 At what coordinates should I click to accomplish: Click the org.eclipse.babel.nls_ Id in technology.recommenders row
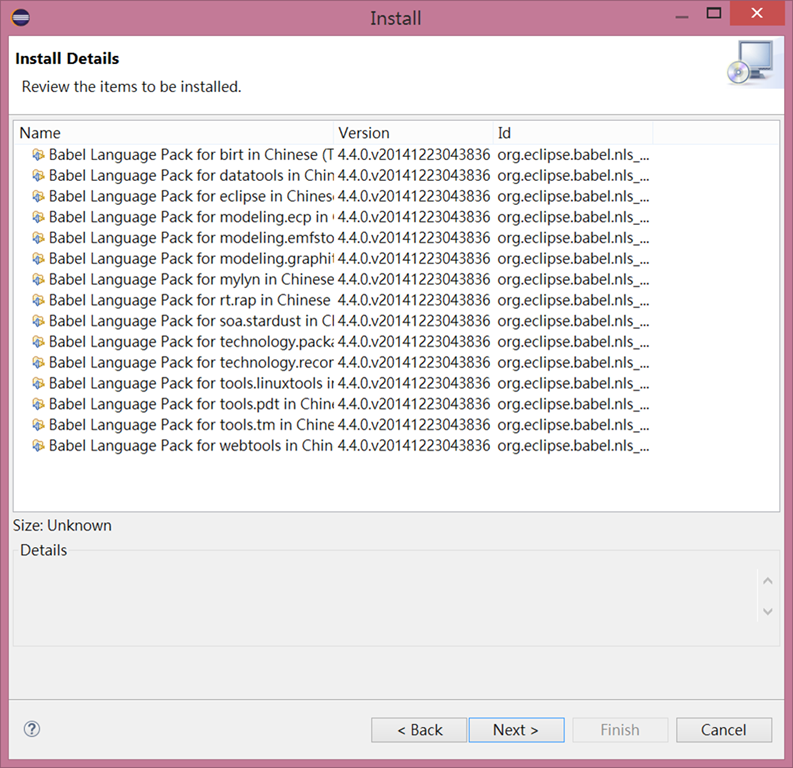(x=574, y=363)
